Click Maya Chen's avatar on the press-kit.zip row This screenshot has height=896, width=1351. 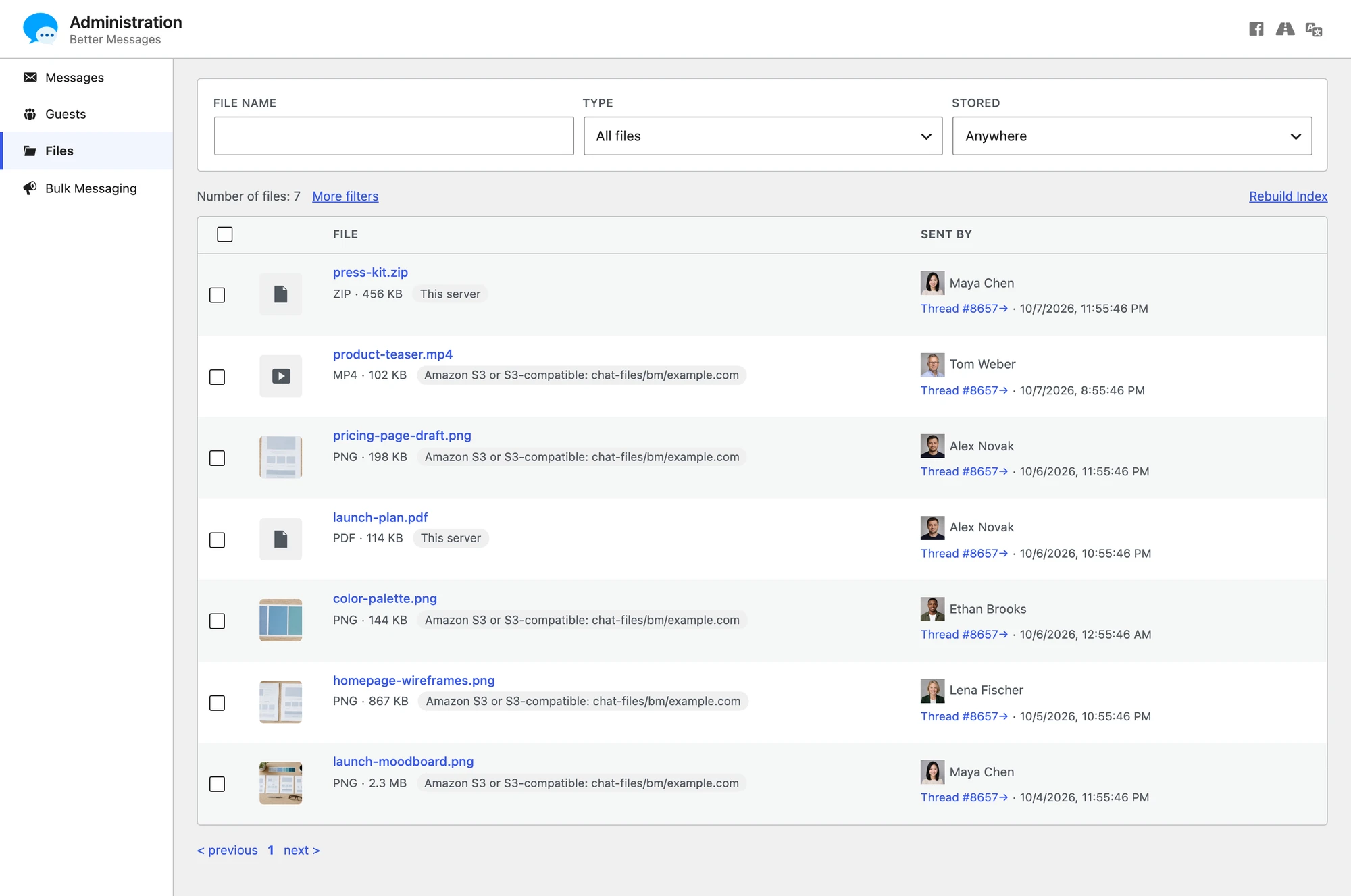[932, 283]
